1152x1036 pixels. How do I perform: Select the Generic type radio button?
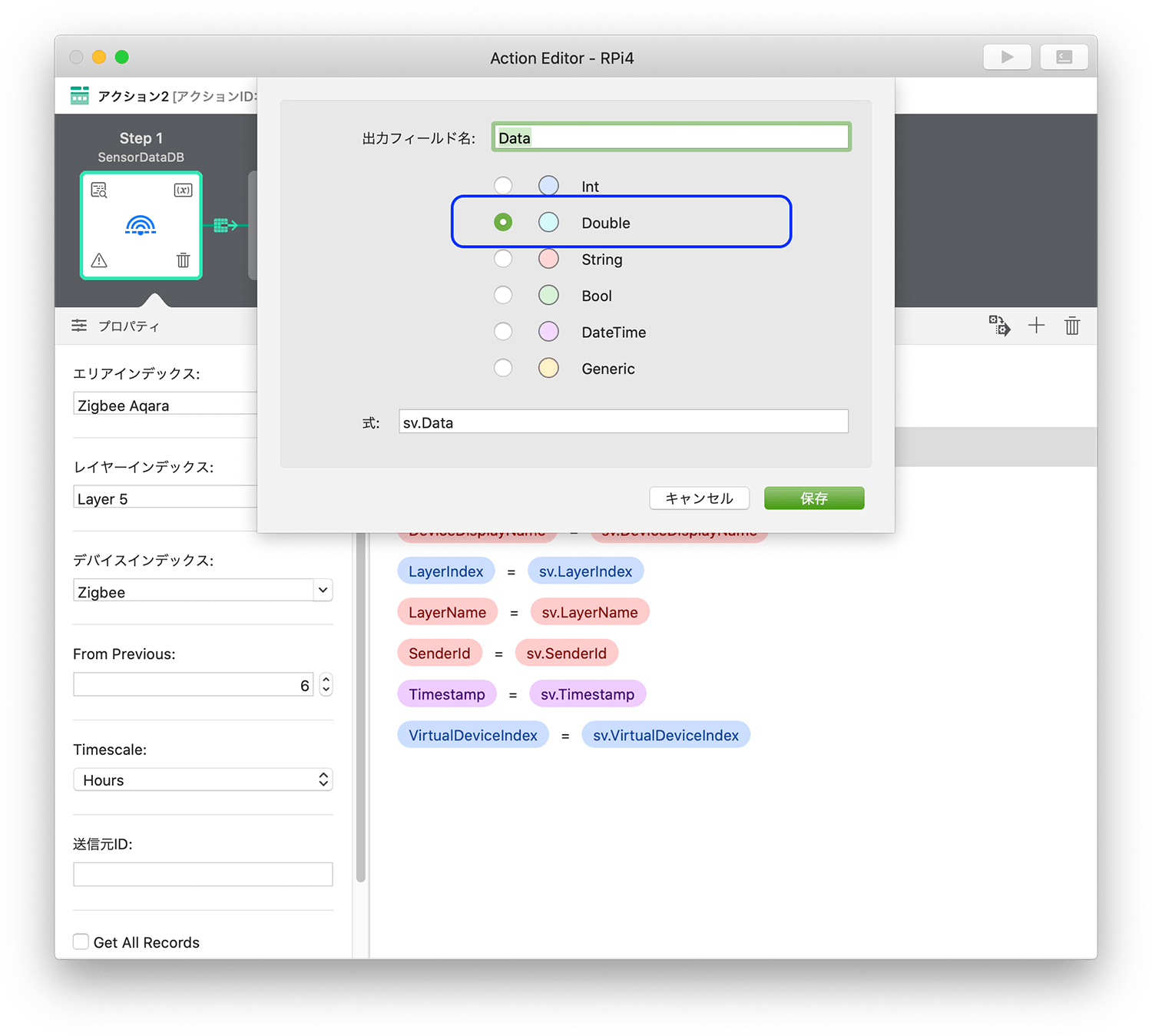pyautogui.click(x=503, y=368)
